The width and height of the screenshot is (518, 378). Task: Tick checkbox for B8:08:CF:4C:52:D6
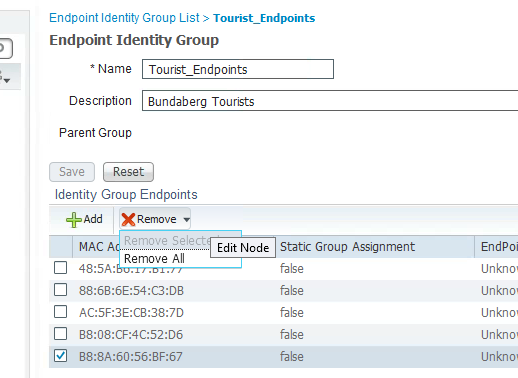click(60, 334)
